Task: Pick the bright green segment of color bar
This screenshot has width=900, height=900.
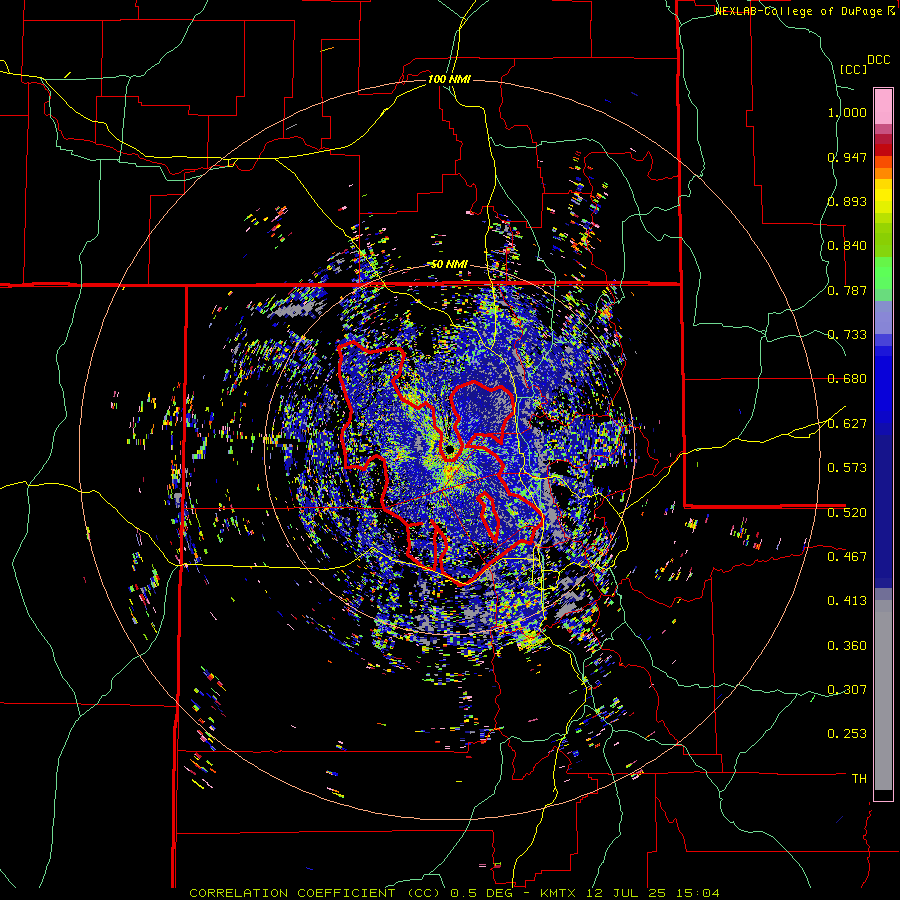Action: tap(883, 273)
